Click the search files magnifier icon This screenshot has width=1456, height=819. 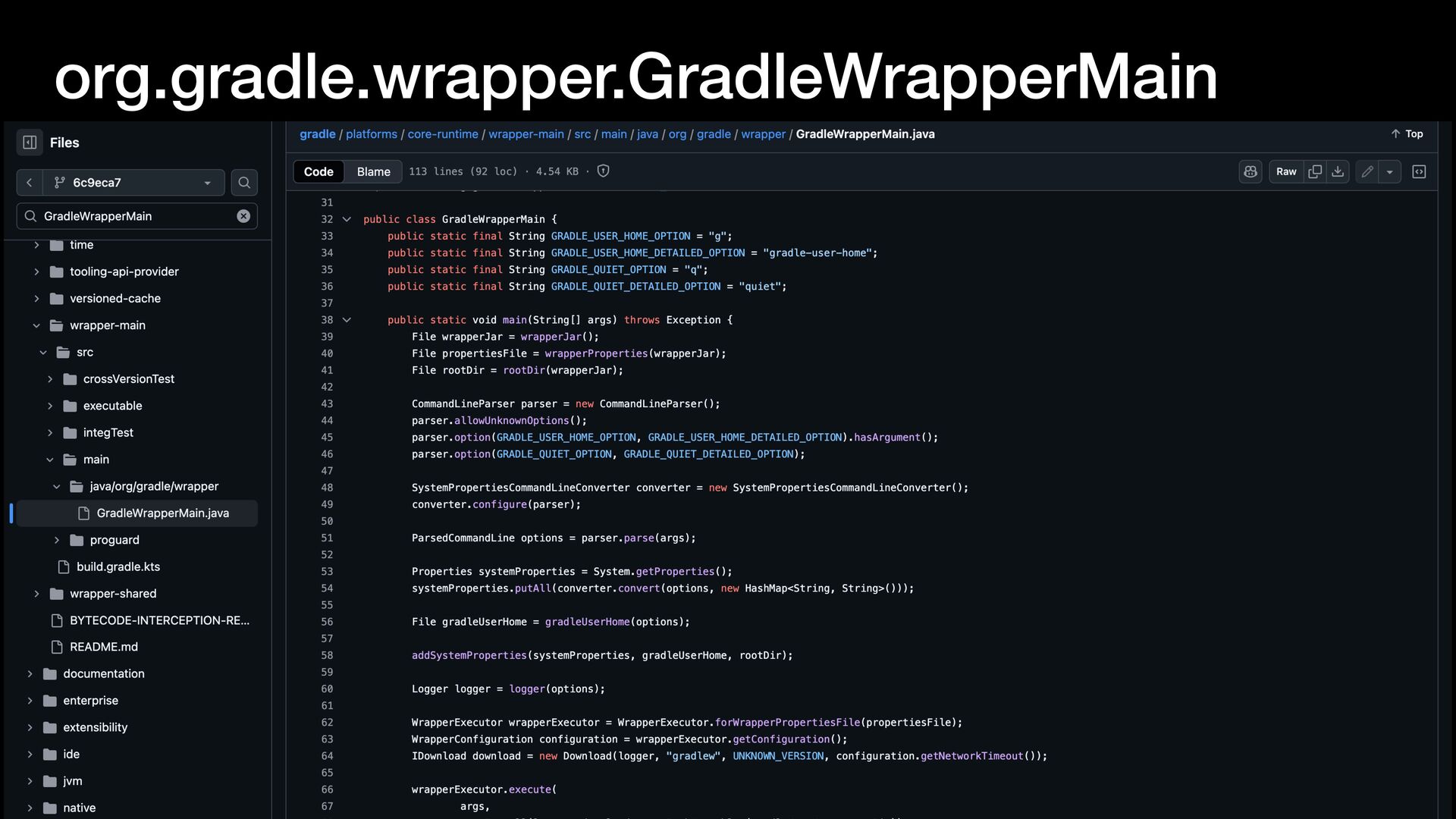pyautogui.click(x=244, y=183)
